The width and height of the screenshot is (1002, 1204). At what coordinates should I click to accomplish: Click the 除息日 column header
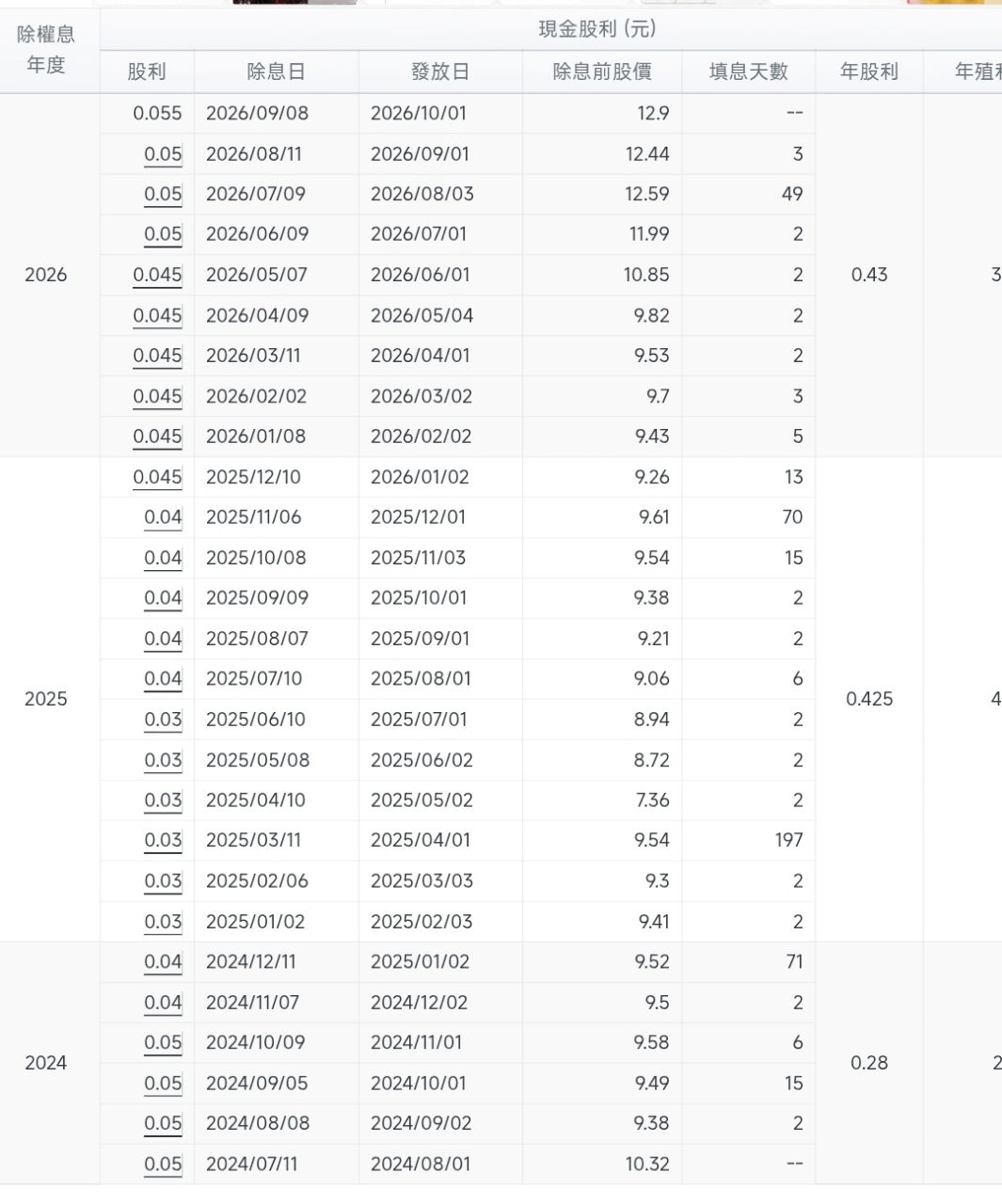[276, 71]
